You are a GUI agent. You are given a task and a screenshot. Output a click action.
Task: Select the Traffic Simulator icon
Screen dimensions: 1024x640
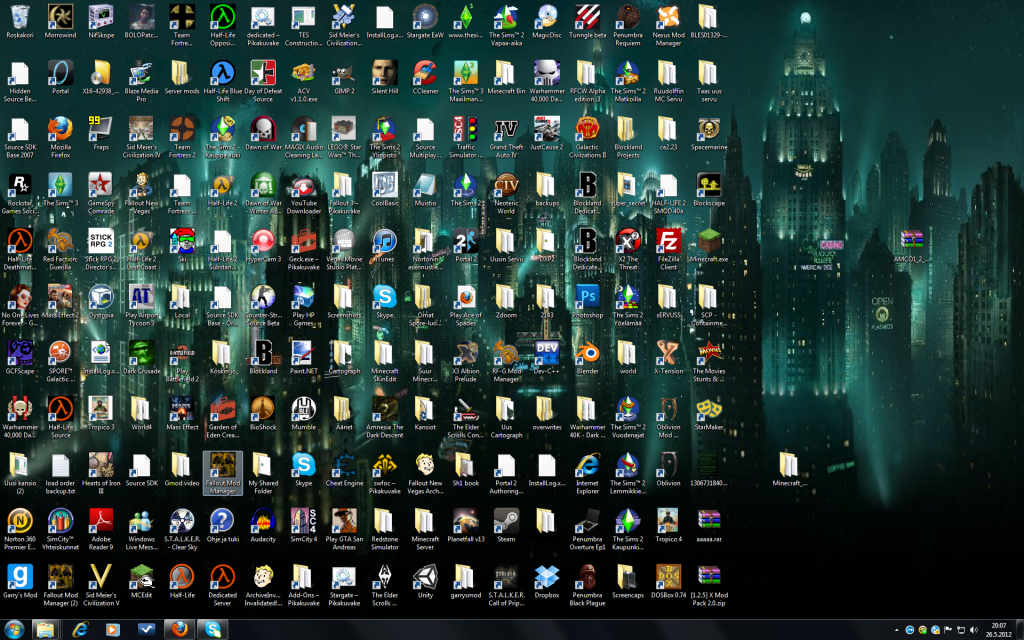(x=465, y=138)
